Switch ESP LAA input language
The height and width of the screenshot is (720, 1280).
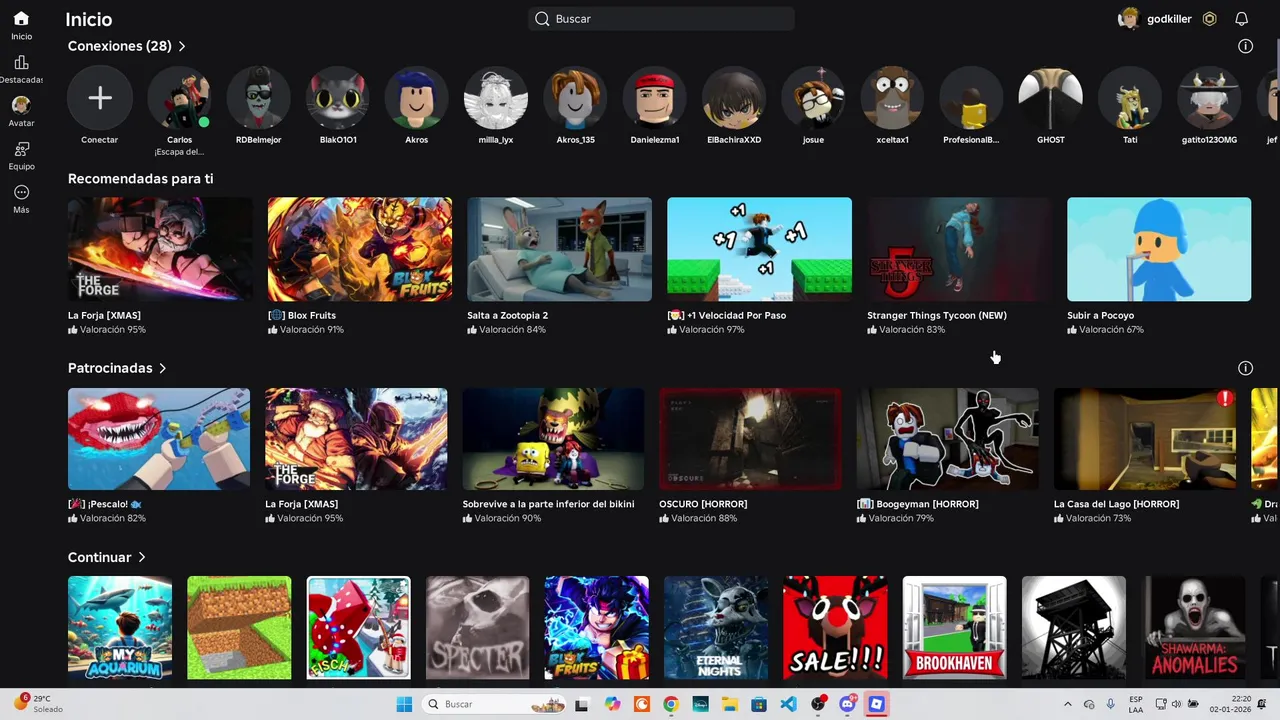click(x=1136, y=704)
